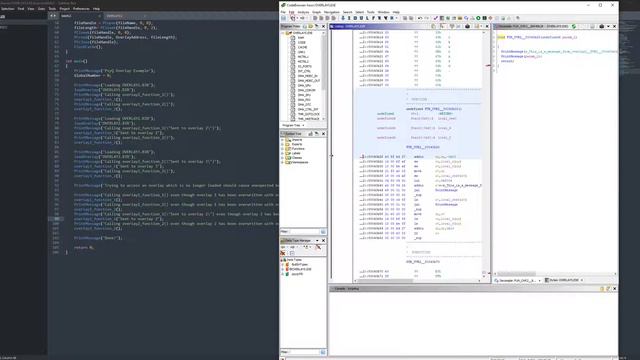Expand the Functions folder in Symbol Tree
Screen dimensions: 640x360
tap(282, 149)
